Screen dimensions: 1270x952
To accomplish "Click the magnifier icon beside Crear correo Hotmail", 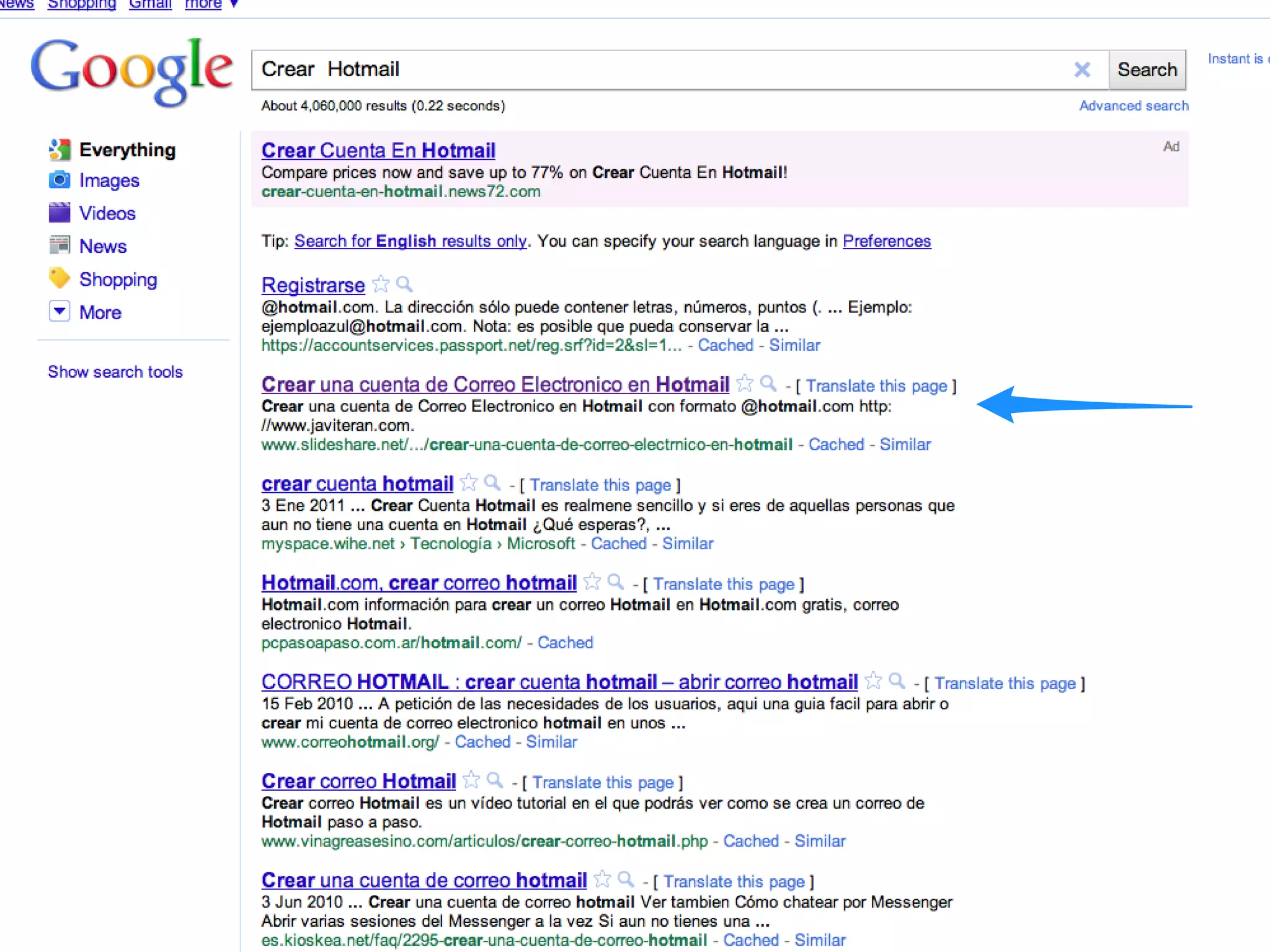I will [494, 780].
